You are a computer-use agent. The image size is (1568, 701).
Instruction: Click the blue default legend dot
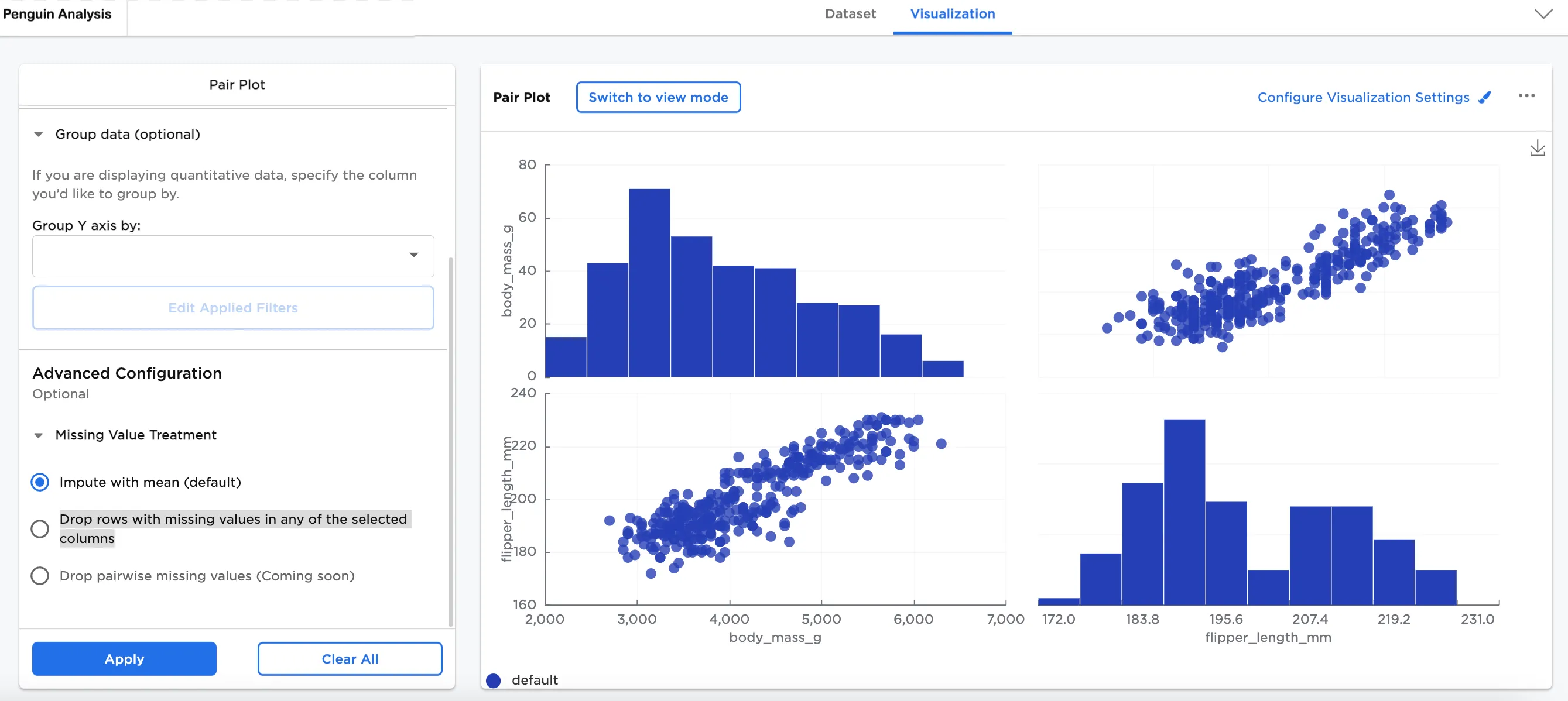click(493, 680)
